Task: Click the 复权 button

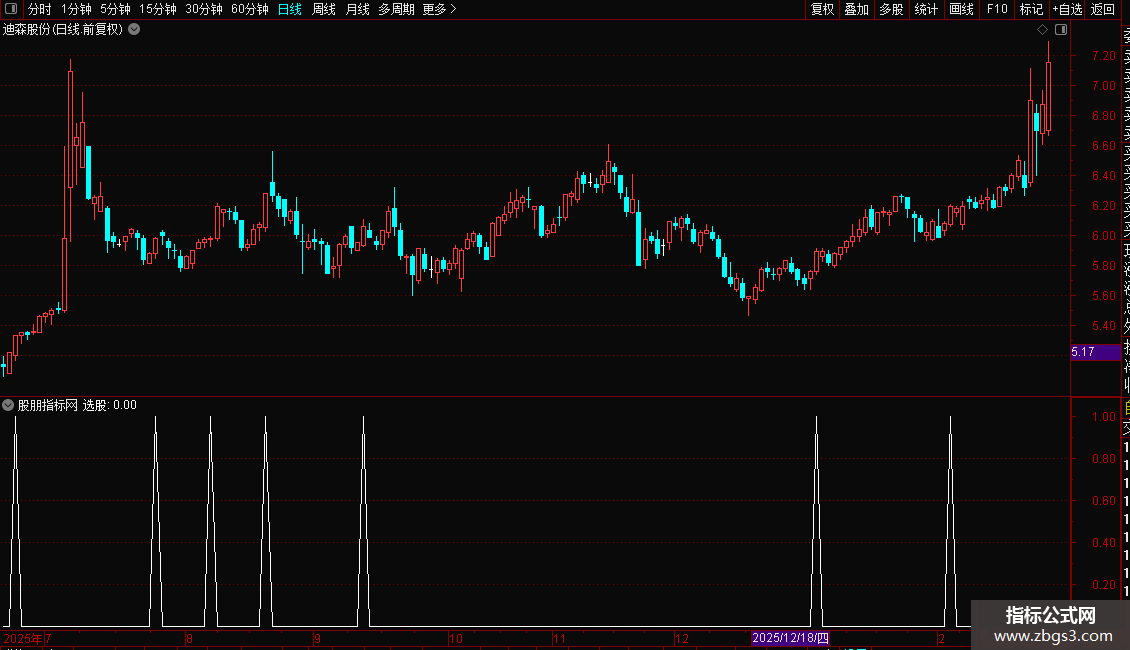Action: point(822,9)
